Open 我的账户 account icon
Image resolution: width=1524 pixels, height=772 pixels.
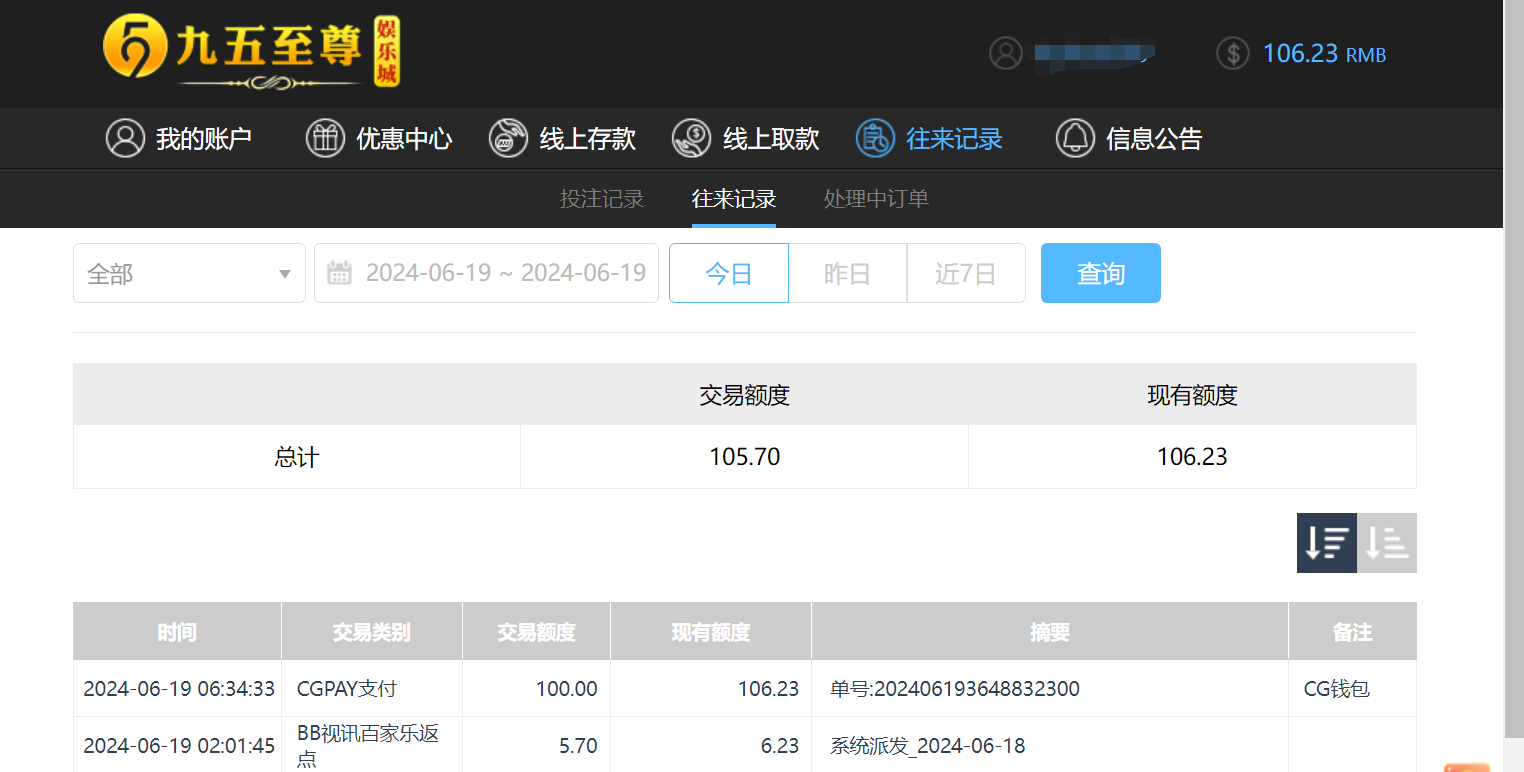[124, 138]
